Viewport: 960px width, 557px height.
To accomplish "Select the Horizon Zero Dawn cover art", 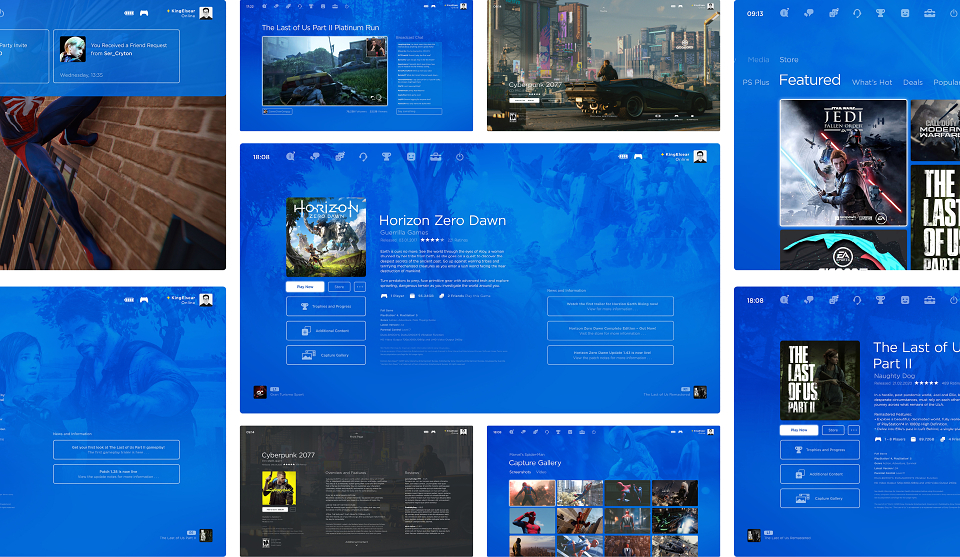I will tap(326, 237).
